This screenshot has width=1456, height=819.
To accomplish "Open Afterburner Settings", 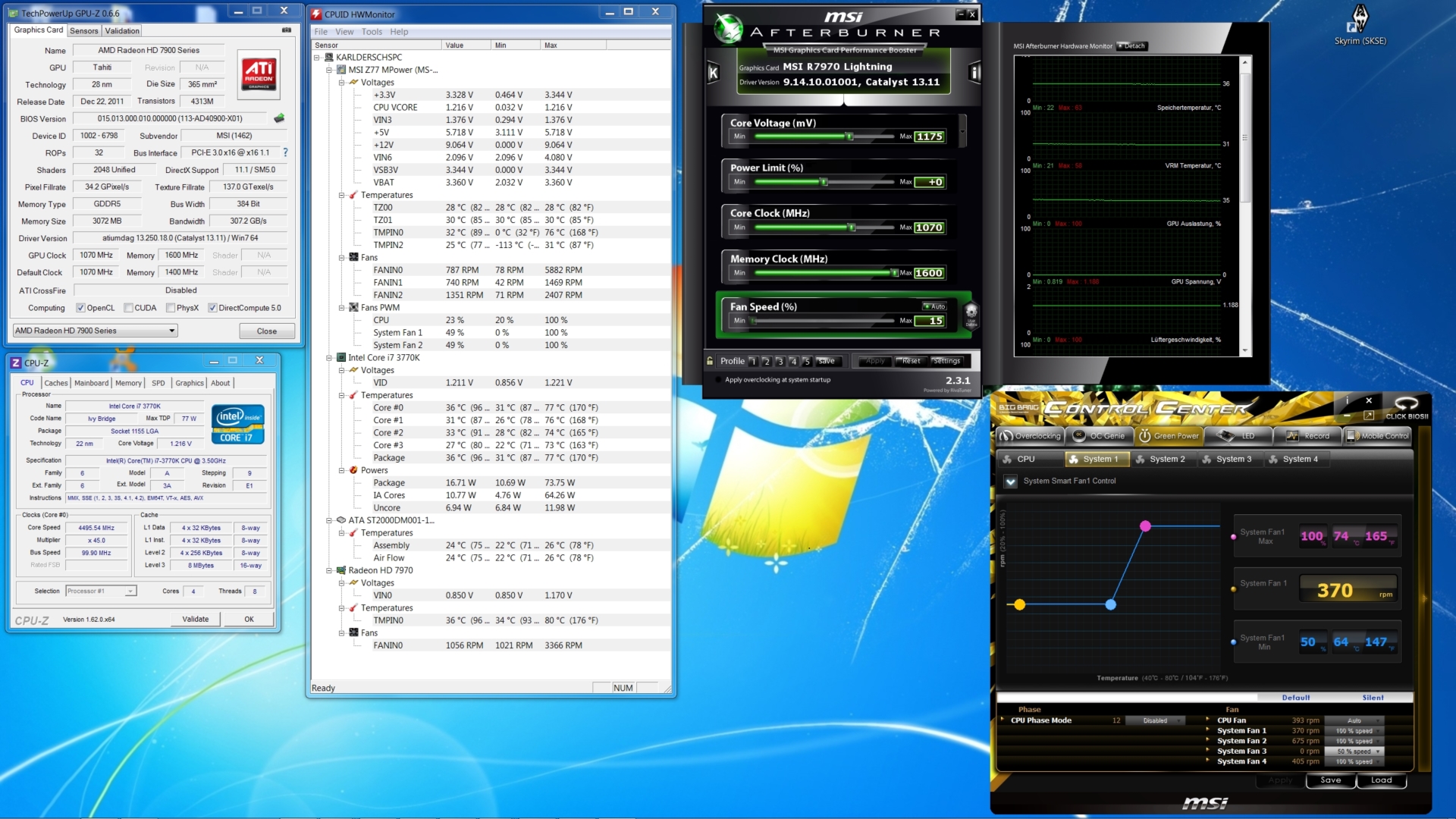I will click(946, 362).
